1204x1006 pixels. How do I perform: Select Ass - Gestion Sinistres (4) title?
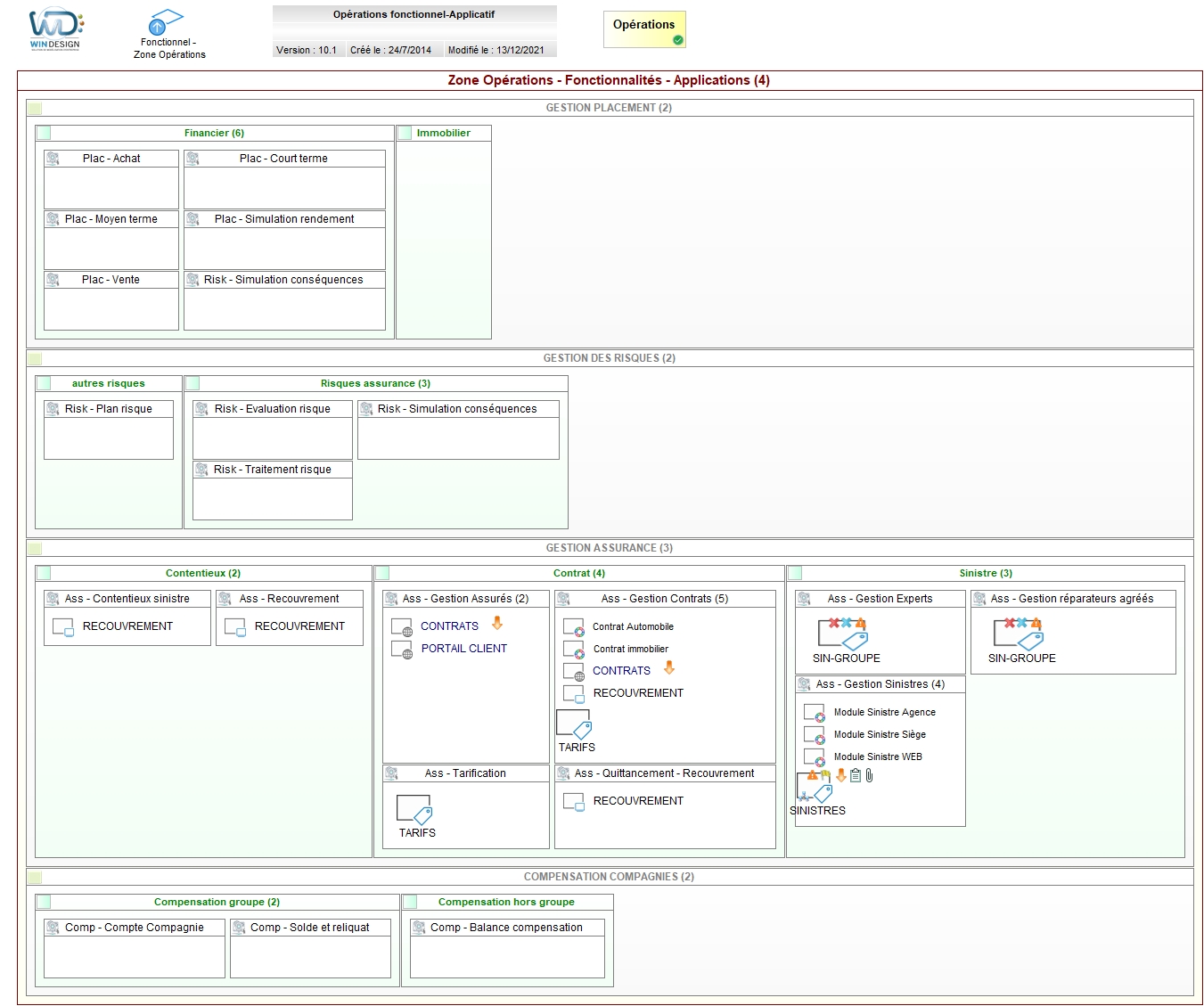click(x=880, y=684)
